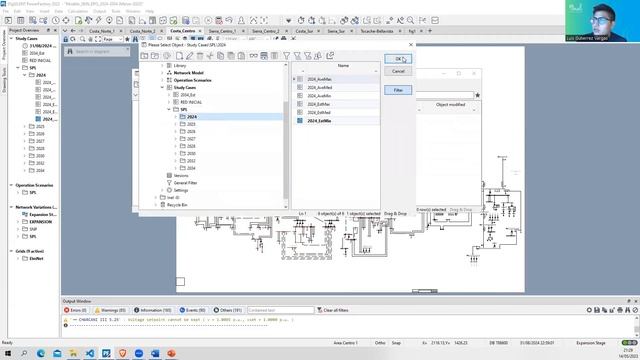The height and width of the screenshot is (360, 640).
Task: Click the padlock freeze icon in diagram toolbar
Action: [65, 39]
